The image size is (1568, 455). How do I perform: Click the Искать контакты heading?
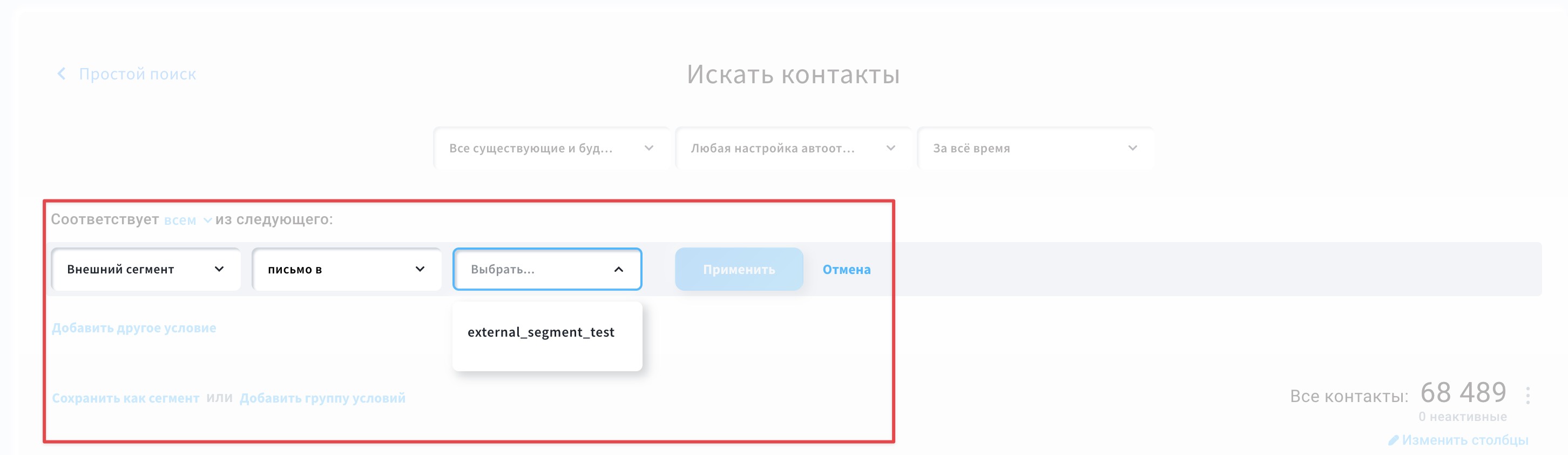tap(793, 75)
